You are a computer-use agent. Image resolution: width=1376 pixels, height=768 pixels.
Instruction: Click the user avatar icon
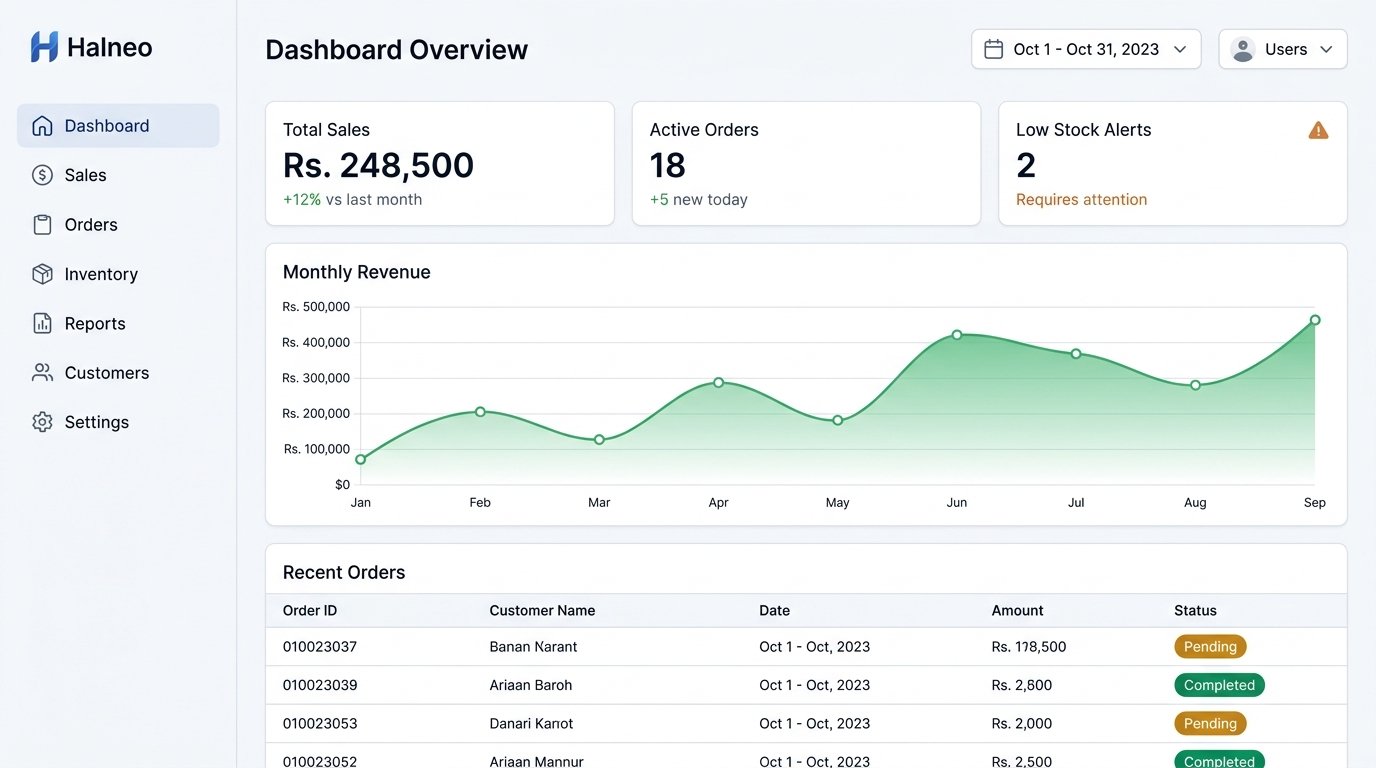[1243, 49]
